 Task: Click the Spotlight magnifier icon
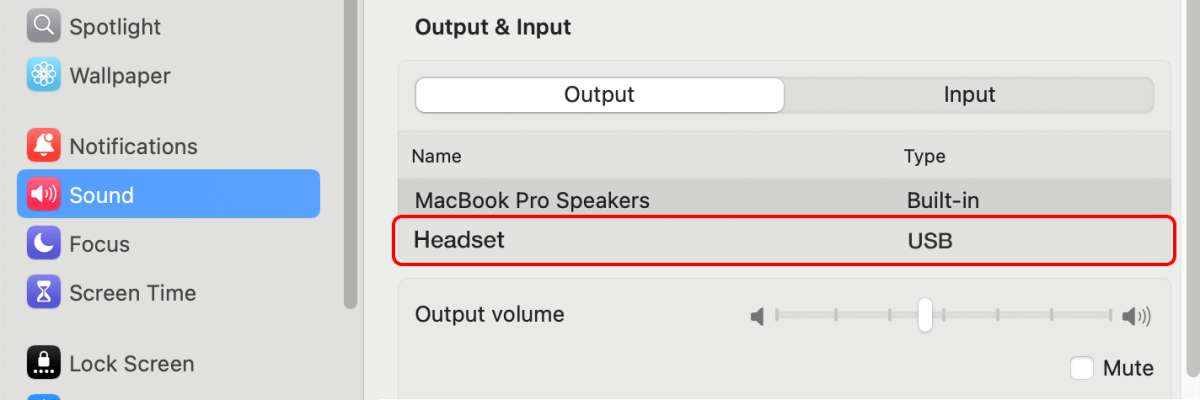[x=44, y=26]
